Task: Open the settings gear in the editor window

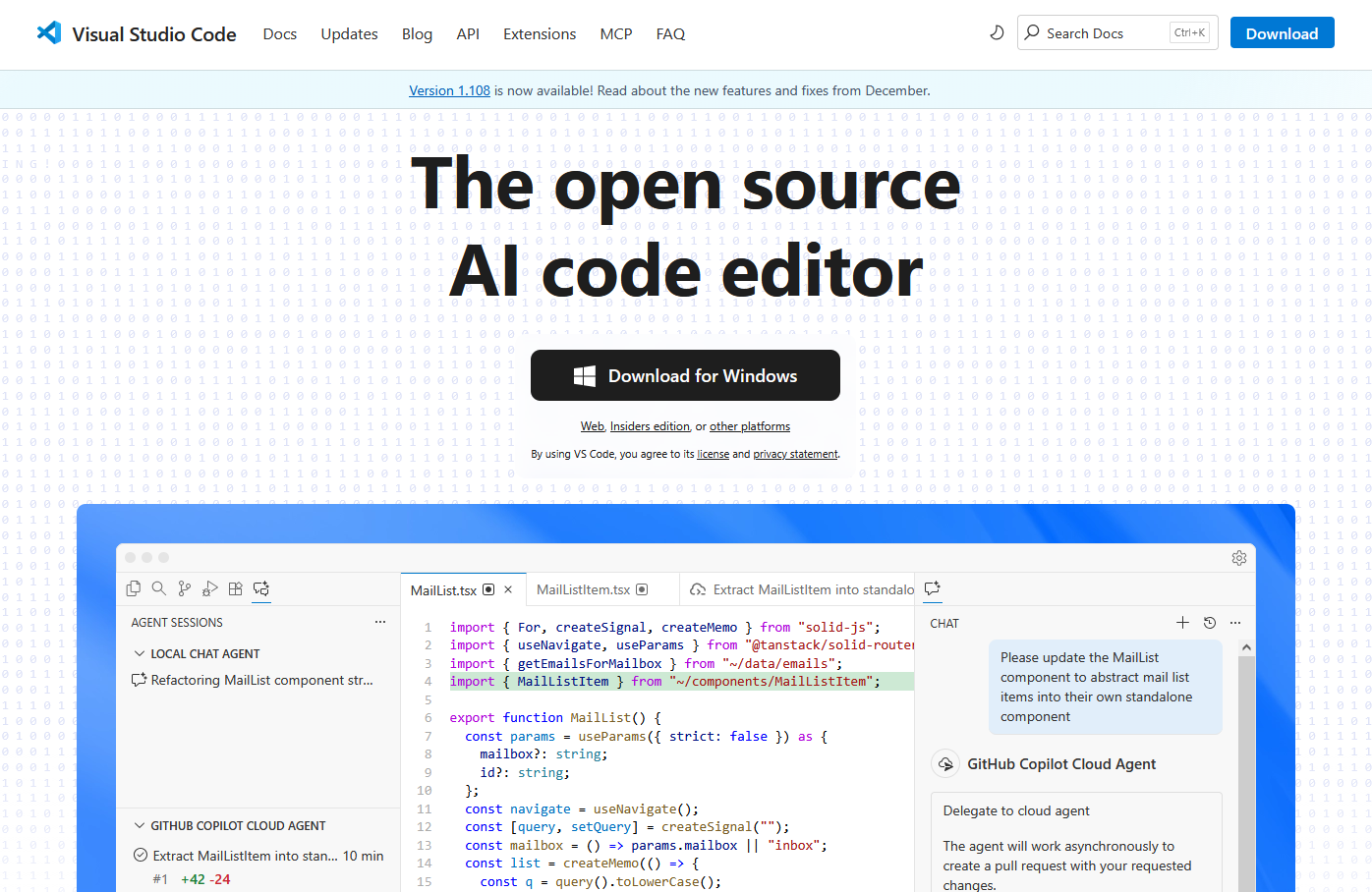Action: point(1238,557)
